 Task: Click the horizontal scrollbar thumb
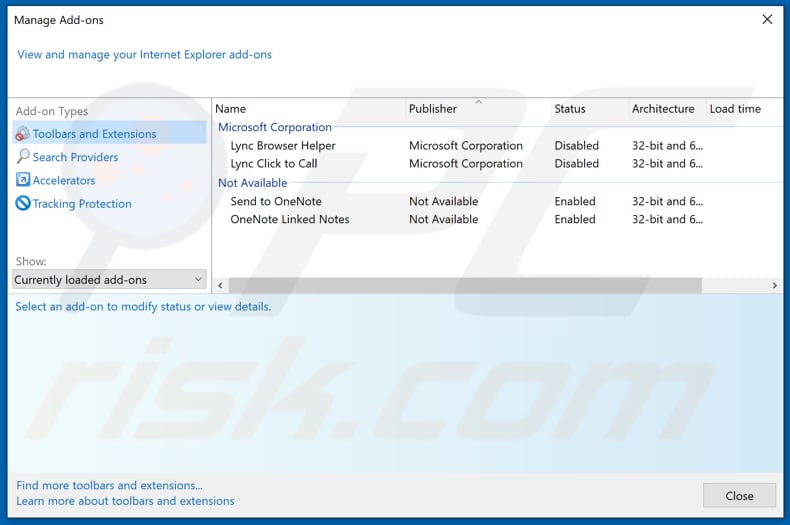coord(465,285)
